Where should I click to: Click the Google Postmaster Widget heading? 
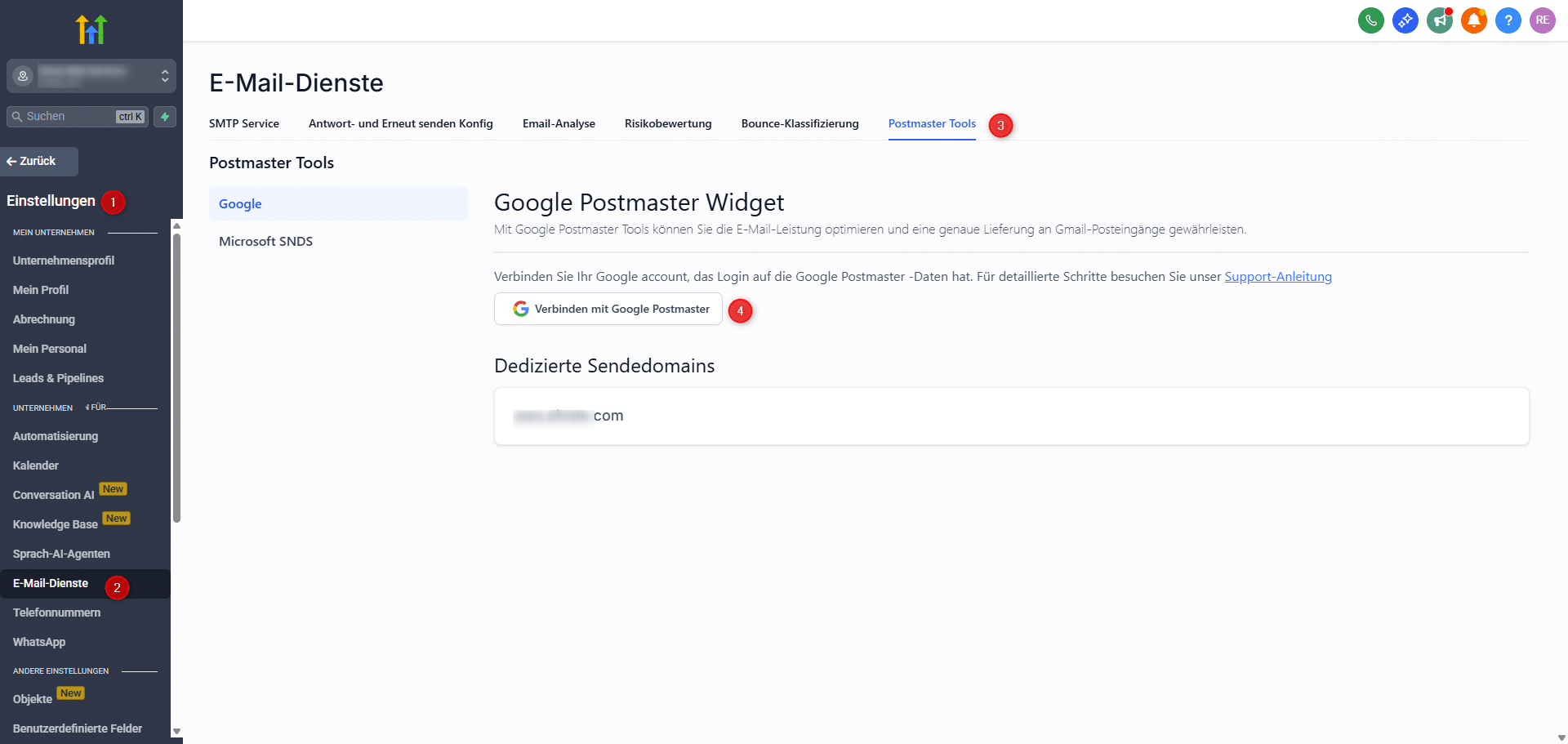639,203
